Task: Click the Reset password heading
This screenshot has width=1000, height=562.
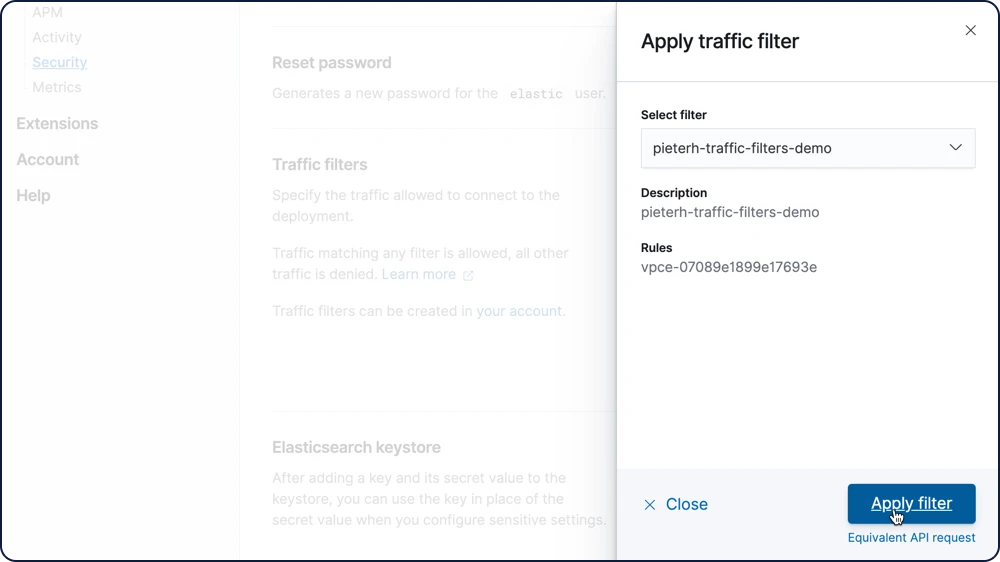Action: tap(332, 63)
